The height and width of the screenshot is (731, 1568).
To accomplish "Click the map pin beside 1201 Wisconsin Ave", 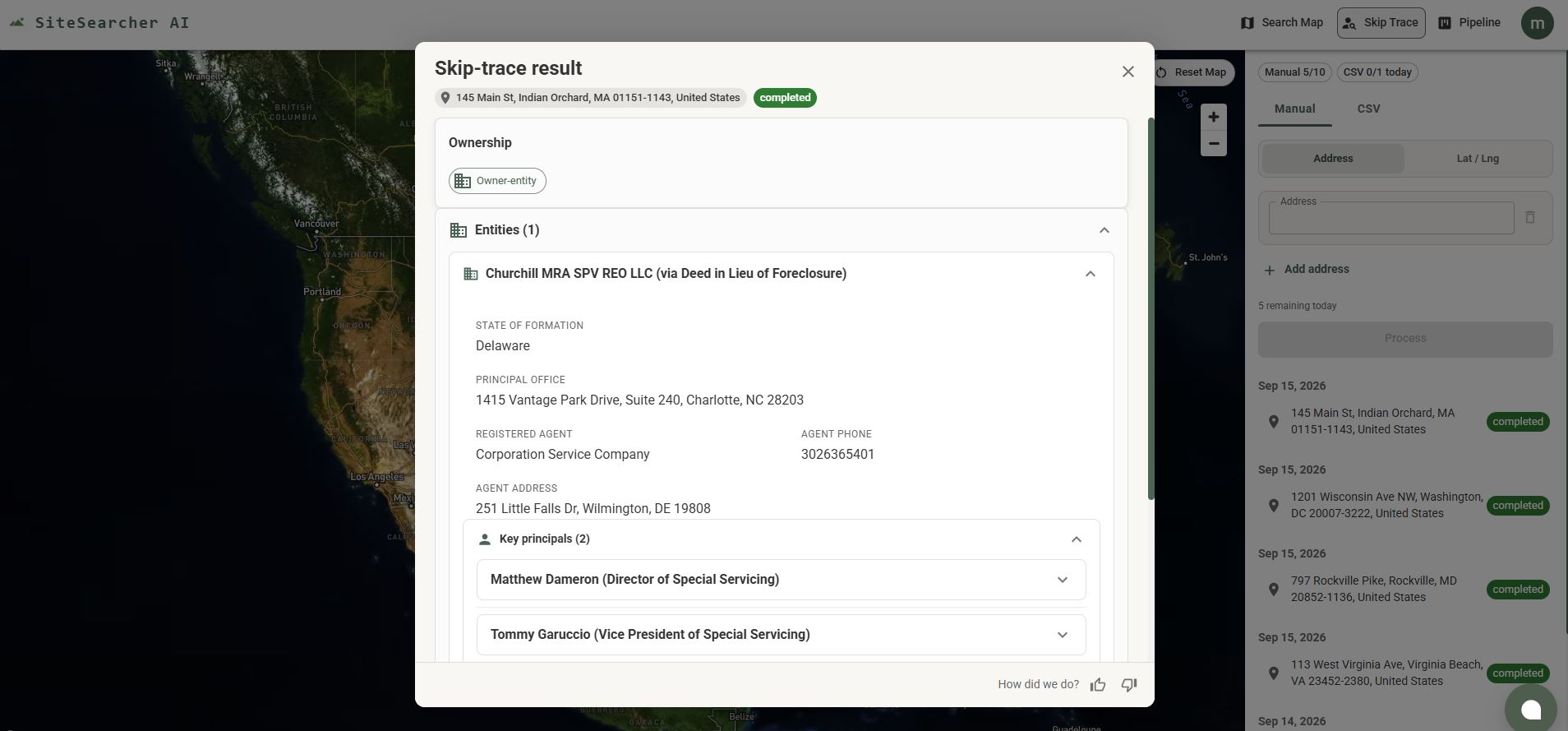I will pyautogui.click(x=1273, y=506).
